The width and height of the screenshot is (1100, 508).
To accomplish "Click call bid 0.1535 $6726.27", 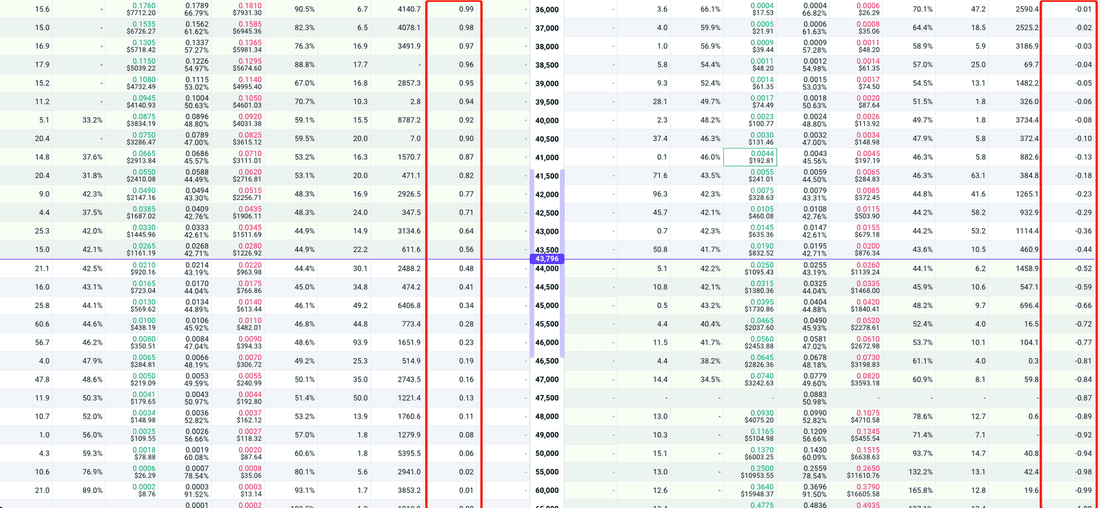I will (140, 28).
